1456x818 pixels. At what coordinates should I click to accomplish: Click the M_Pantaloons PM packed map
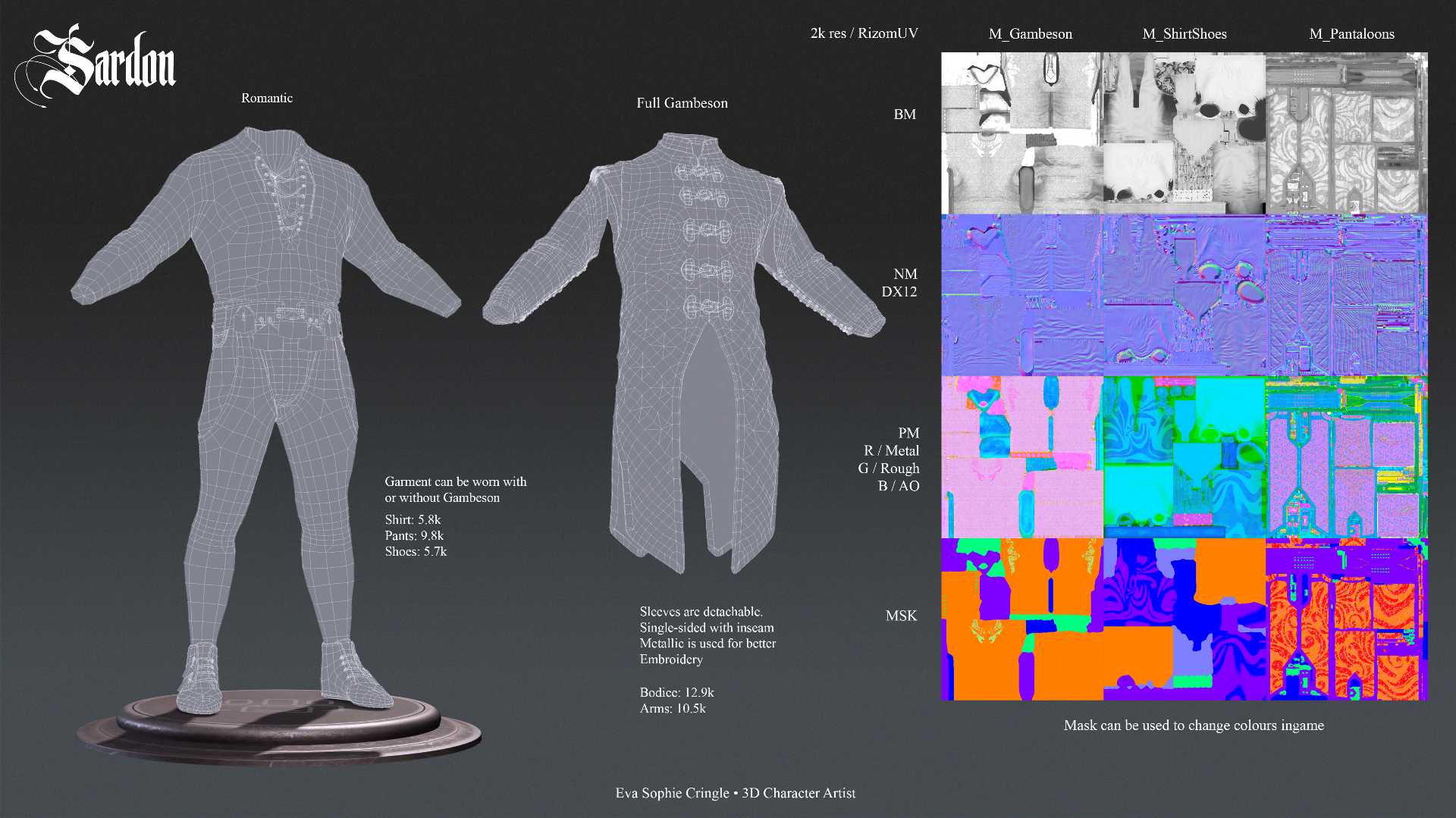click(x=1346, y=457)
